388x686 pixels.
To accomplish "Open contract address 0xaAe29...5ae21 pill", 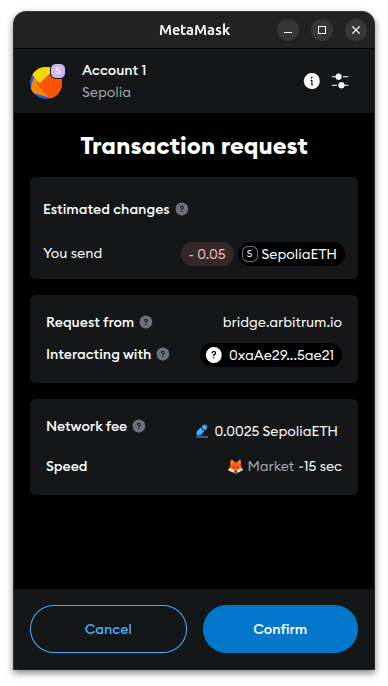I will point(271,355).
